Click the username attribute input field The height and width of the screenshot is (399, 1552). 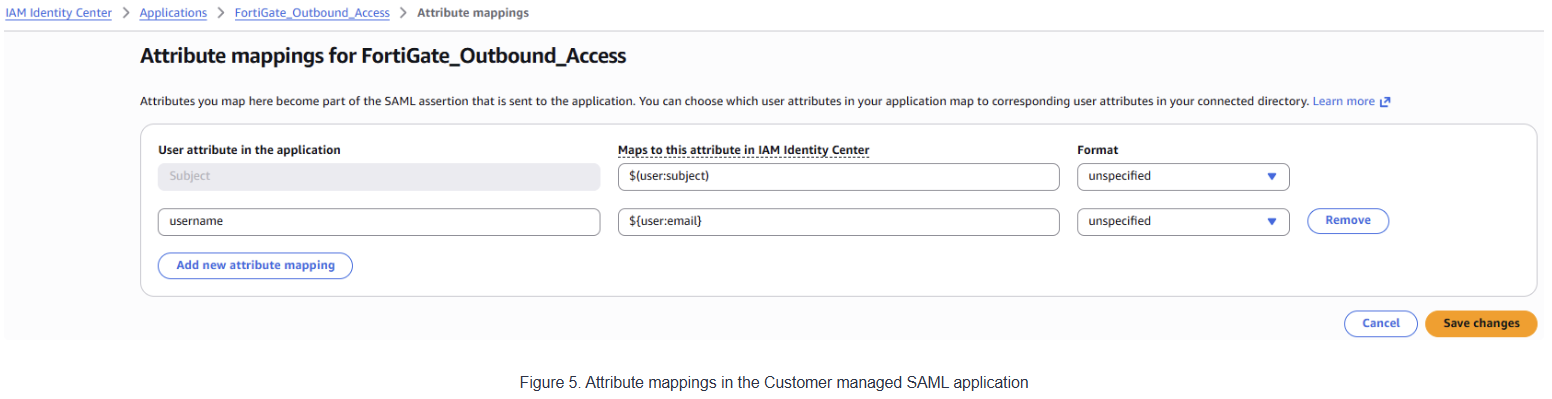tap(379, 221)
